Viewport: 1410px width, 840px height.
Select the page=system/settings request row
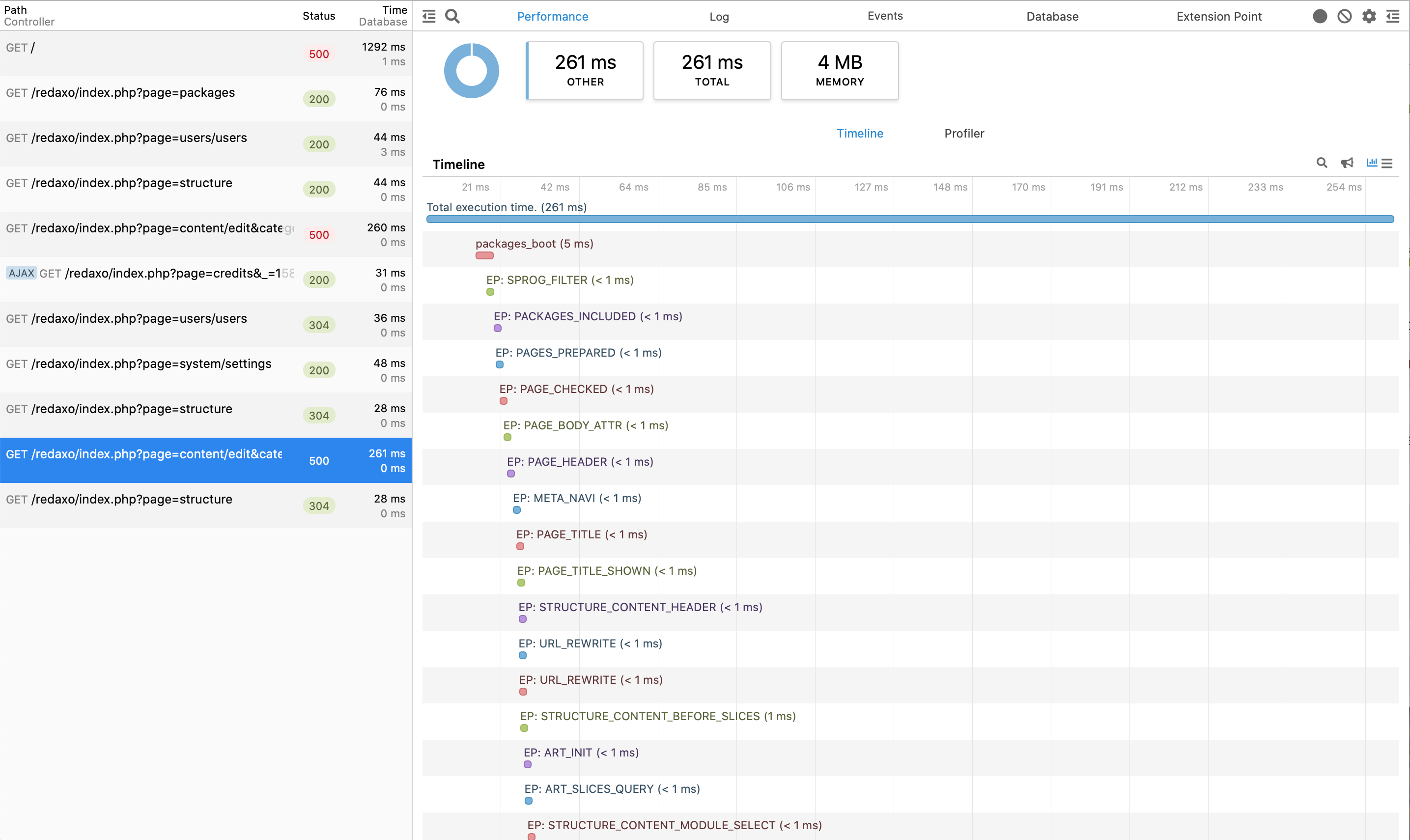click(206, 370)
